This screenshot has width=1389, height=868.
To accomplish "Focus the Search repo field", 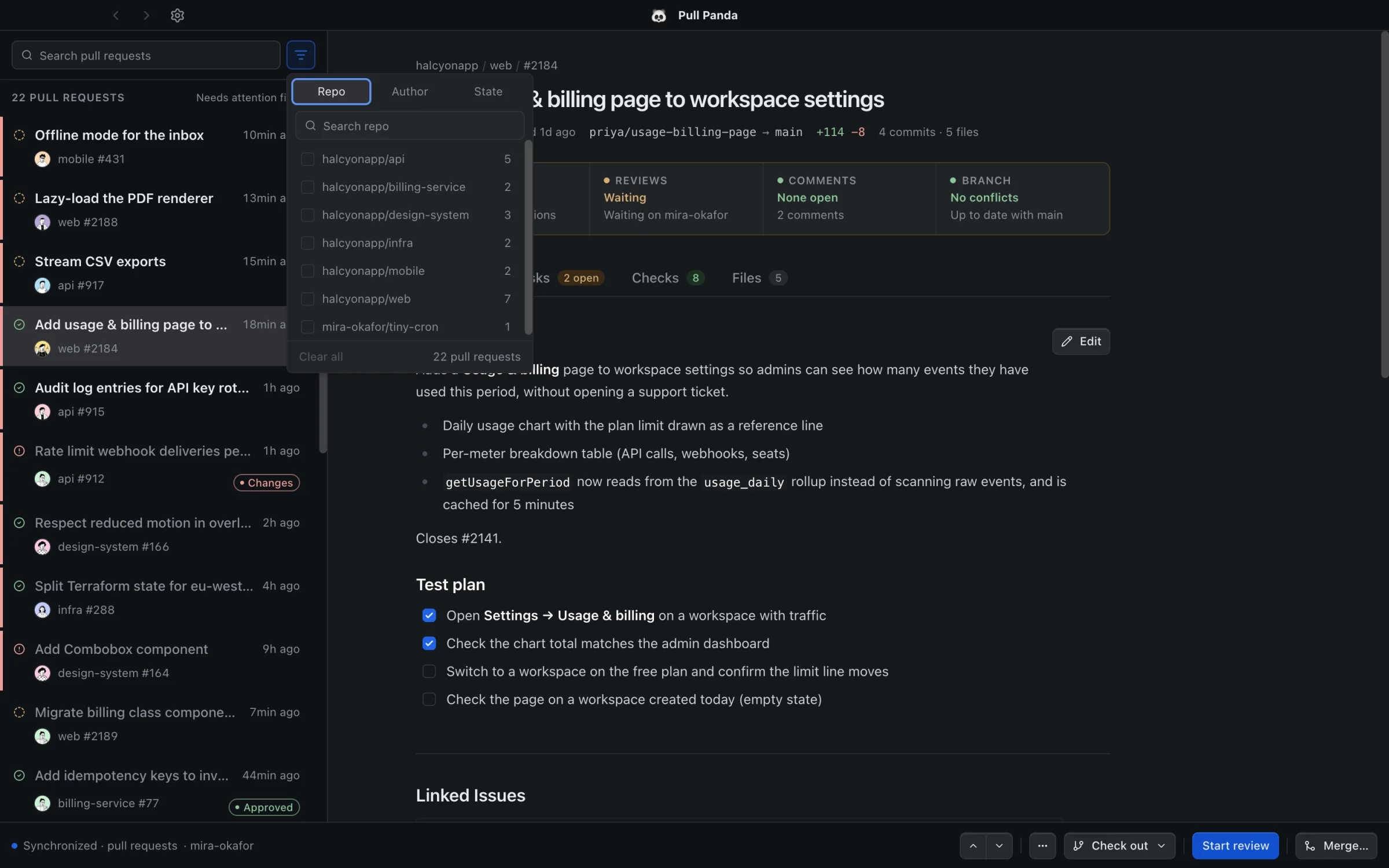I will 409,126.
